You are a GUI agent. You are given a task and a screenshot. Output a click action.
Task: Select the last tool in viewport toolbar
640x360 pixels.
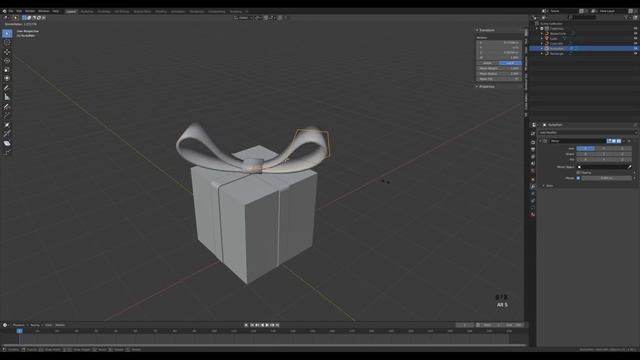coord(7,152)
